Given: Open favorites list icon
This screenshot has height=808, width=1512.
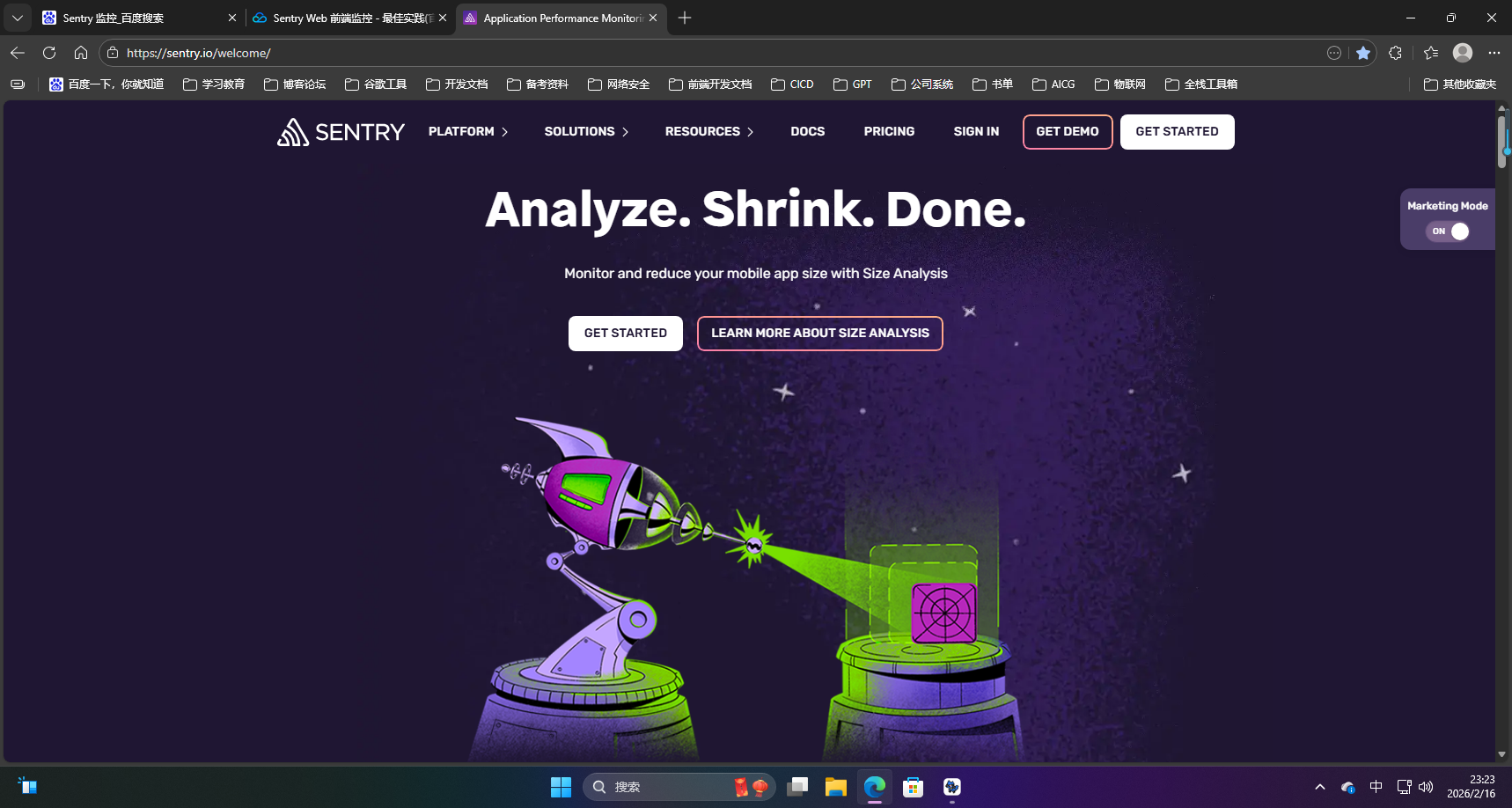Looking at the screenshot, I should point(1431,53).
